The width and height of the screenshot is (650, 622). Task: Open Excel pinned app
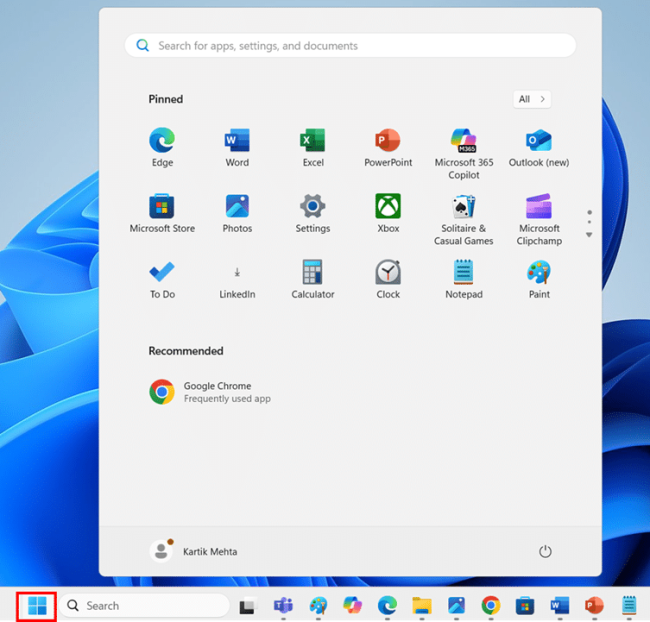point(313,147)
